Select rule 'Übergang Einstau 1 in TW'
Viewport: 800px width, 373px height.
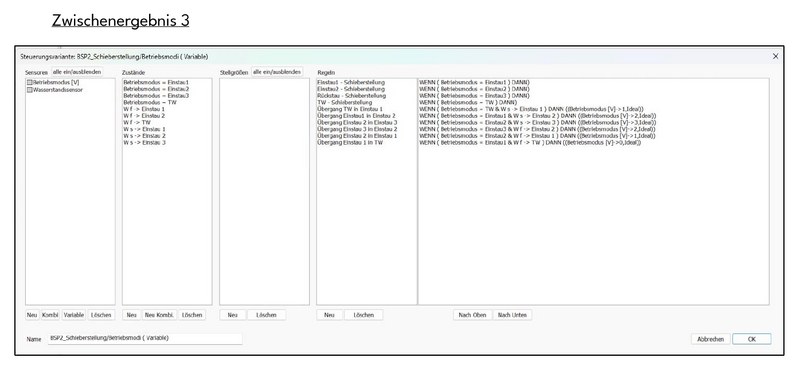pos(349,142)
